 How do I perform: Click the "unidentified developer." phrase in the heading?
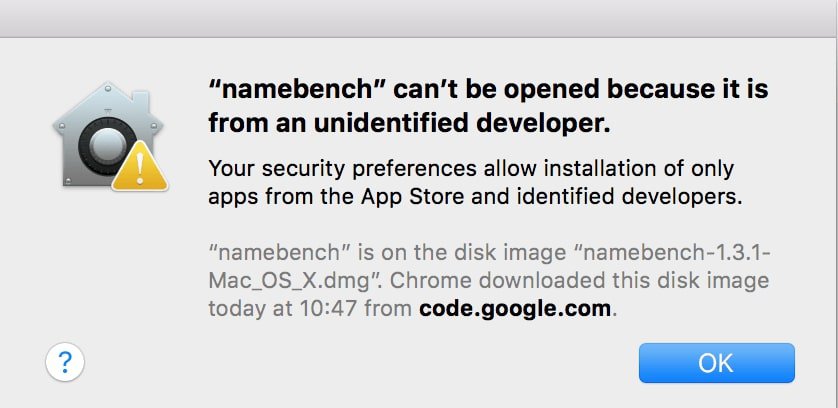pos(462,124)
